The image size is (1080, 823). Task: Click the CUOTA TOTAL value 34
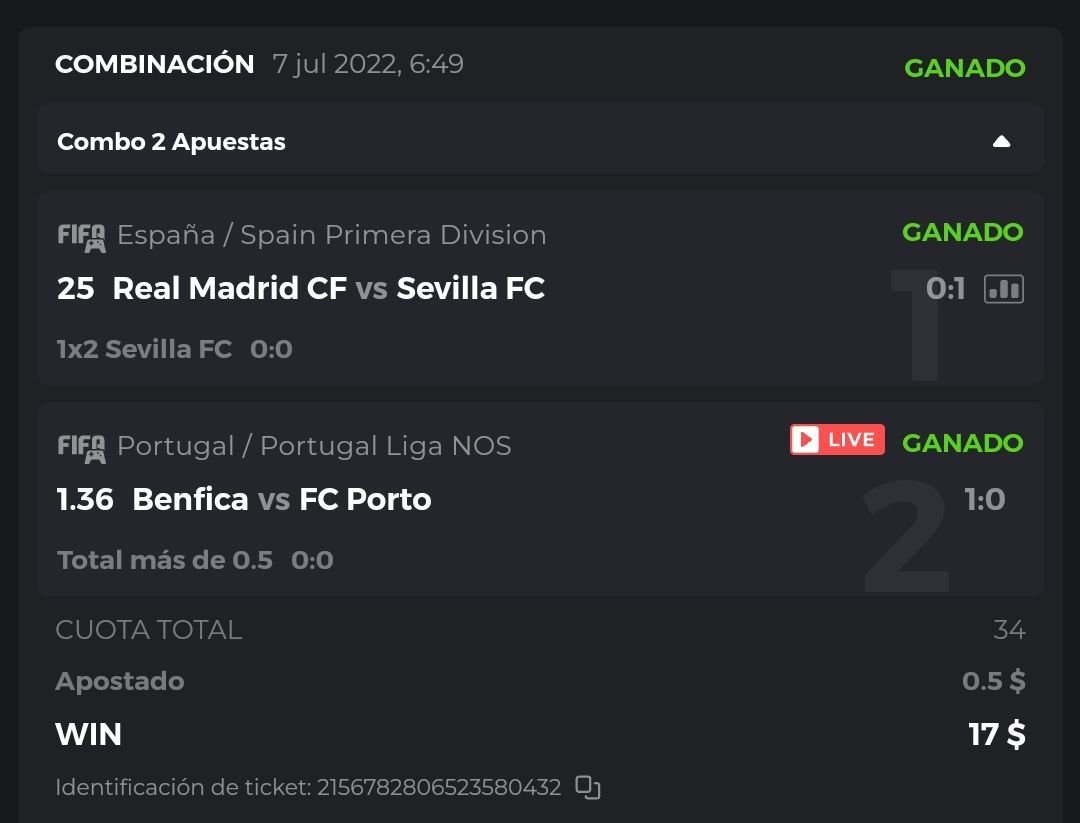[x=1009, y=630]
